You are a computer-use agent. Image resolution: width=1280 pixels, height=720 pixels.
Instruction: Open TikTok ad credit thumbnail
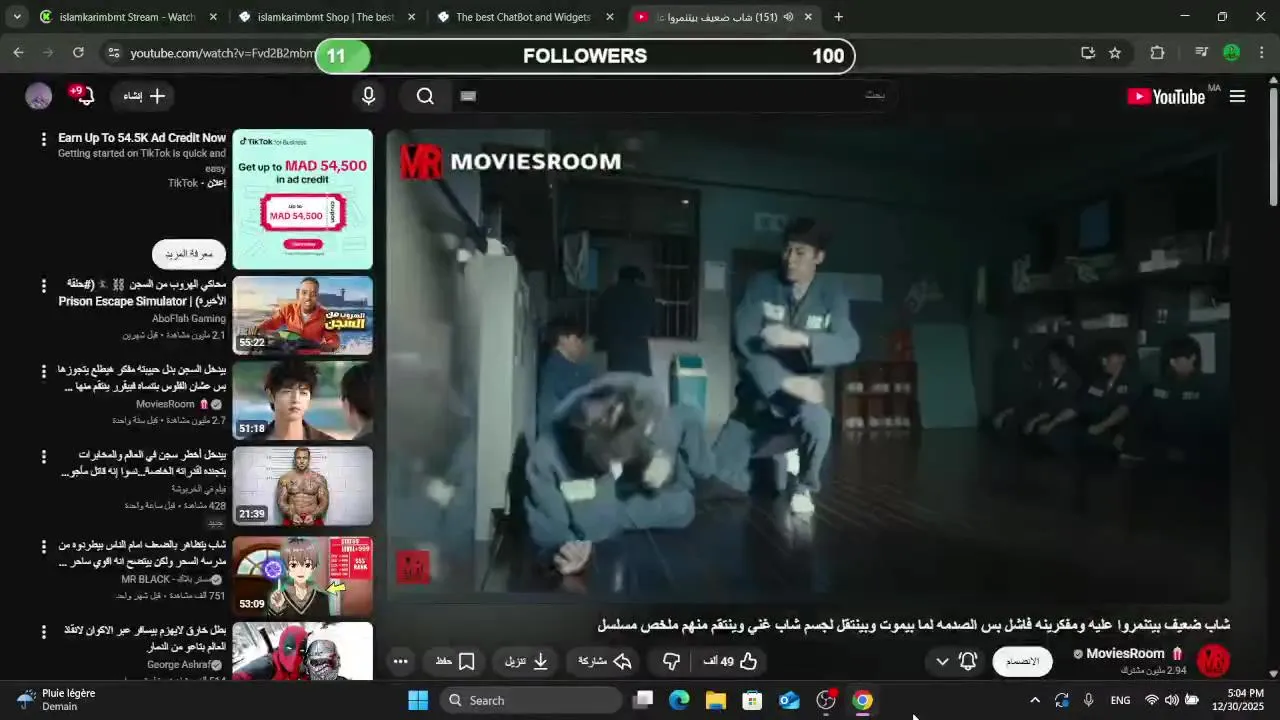click(303, 199)
